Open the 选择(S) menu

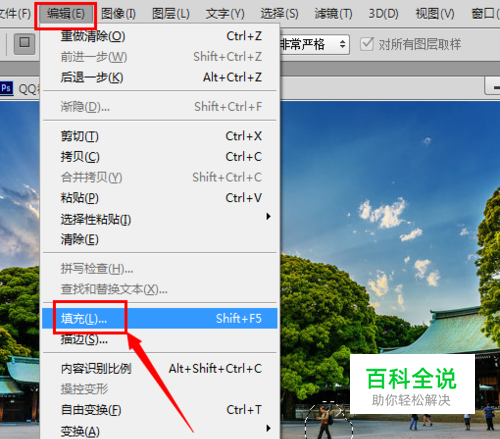(x=279, y=14)
